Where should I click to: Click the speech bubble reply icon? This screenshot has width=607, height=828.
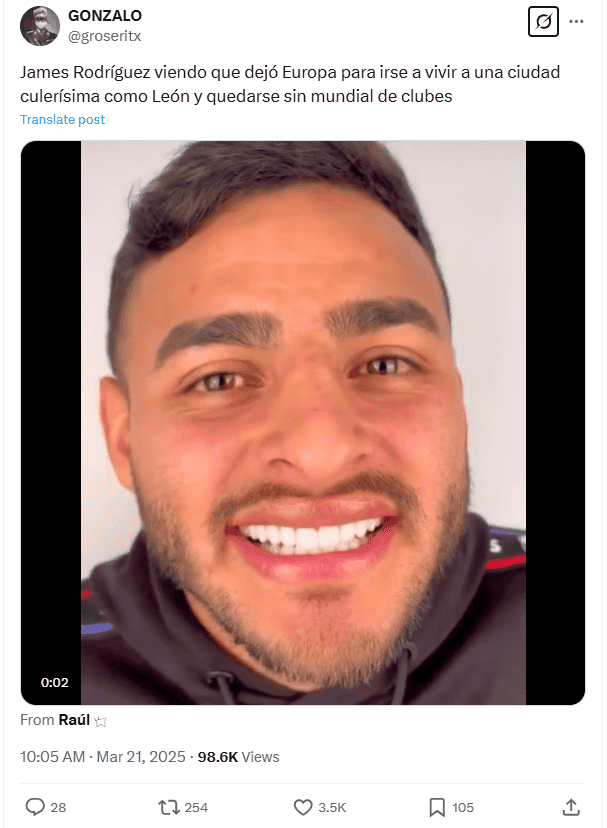[x=35, y=807]
